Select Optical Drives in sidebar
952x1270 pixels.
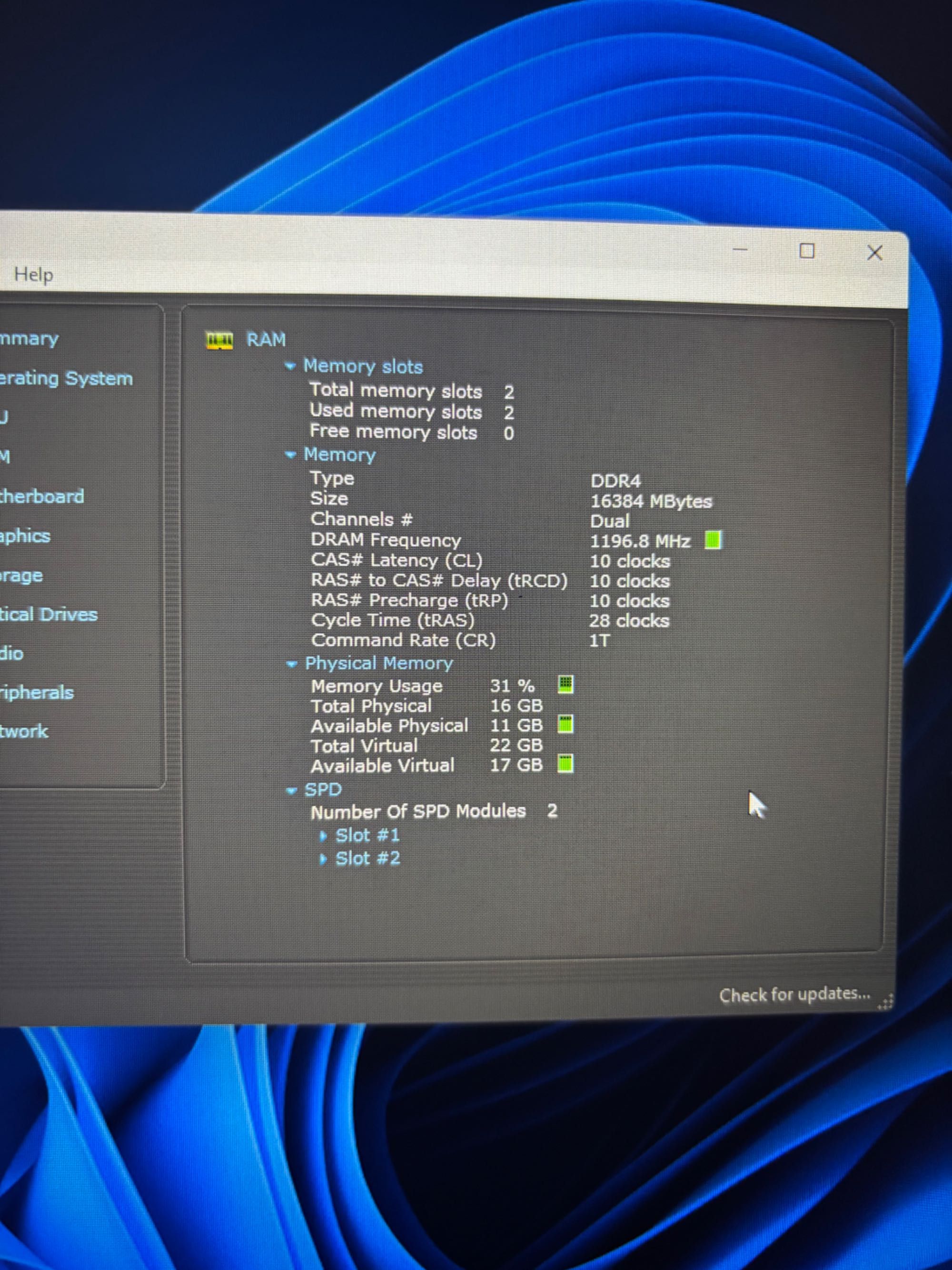49,614
